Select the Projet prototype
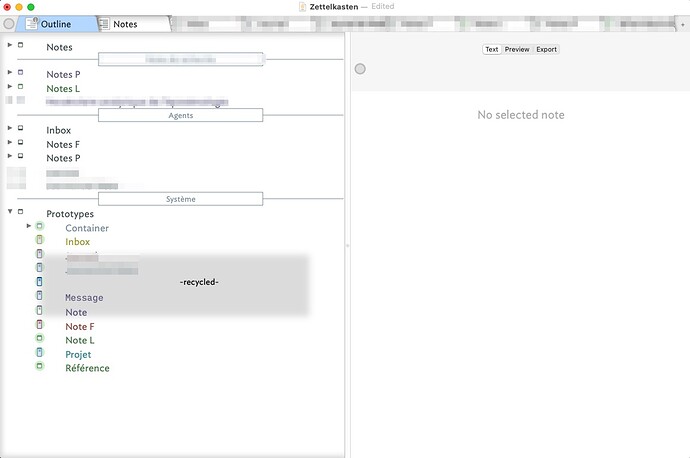690x458 pixels. click(x=78, y=355)
